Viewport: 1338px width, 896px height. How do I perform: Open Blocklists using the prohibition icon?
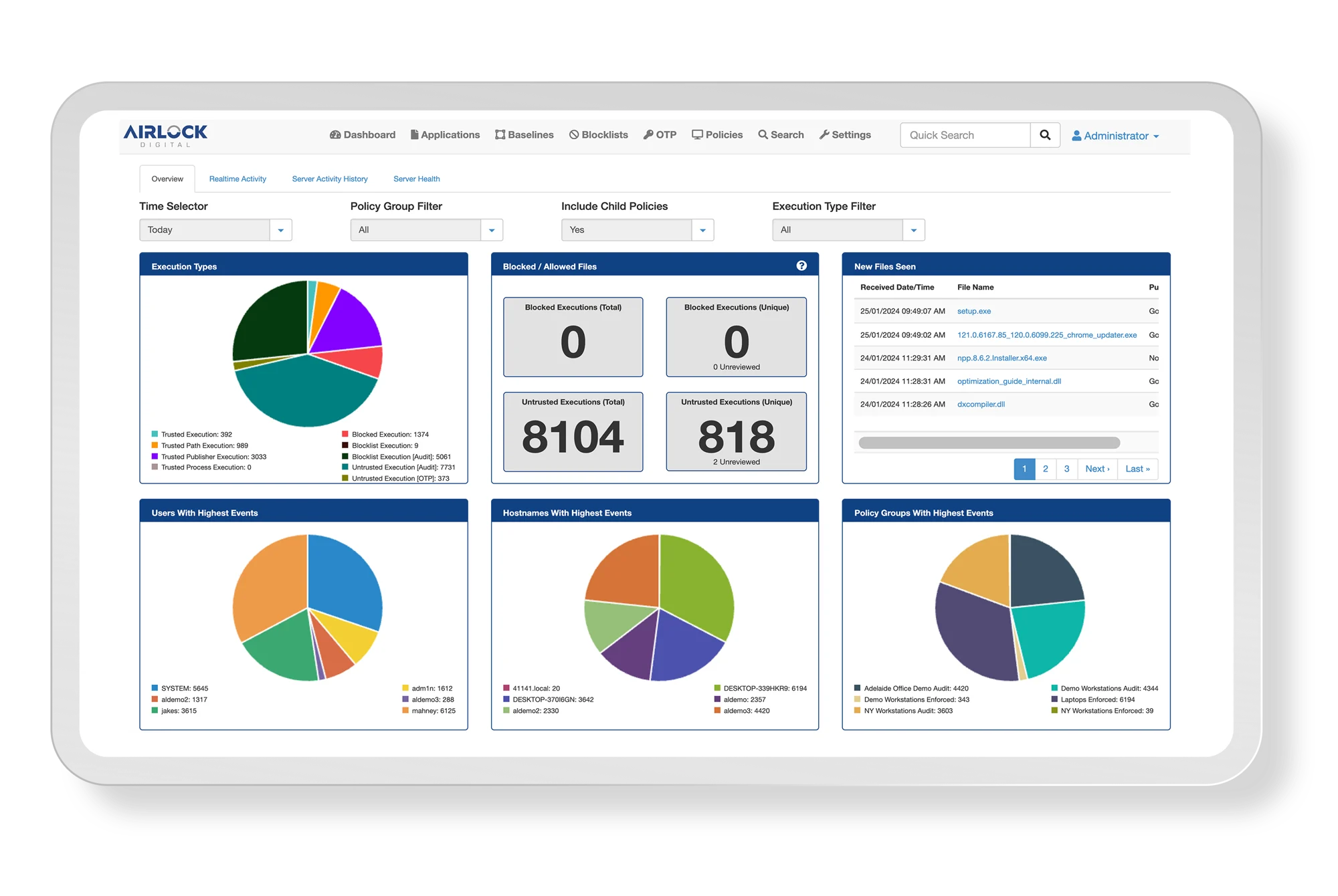pos(573,134)
